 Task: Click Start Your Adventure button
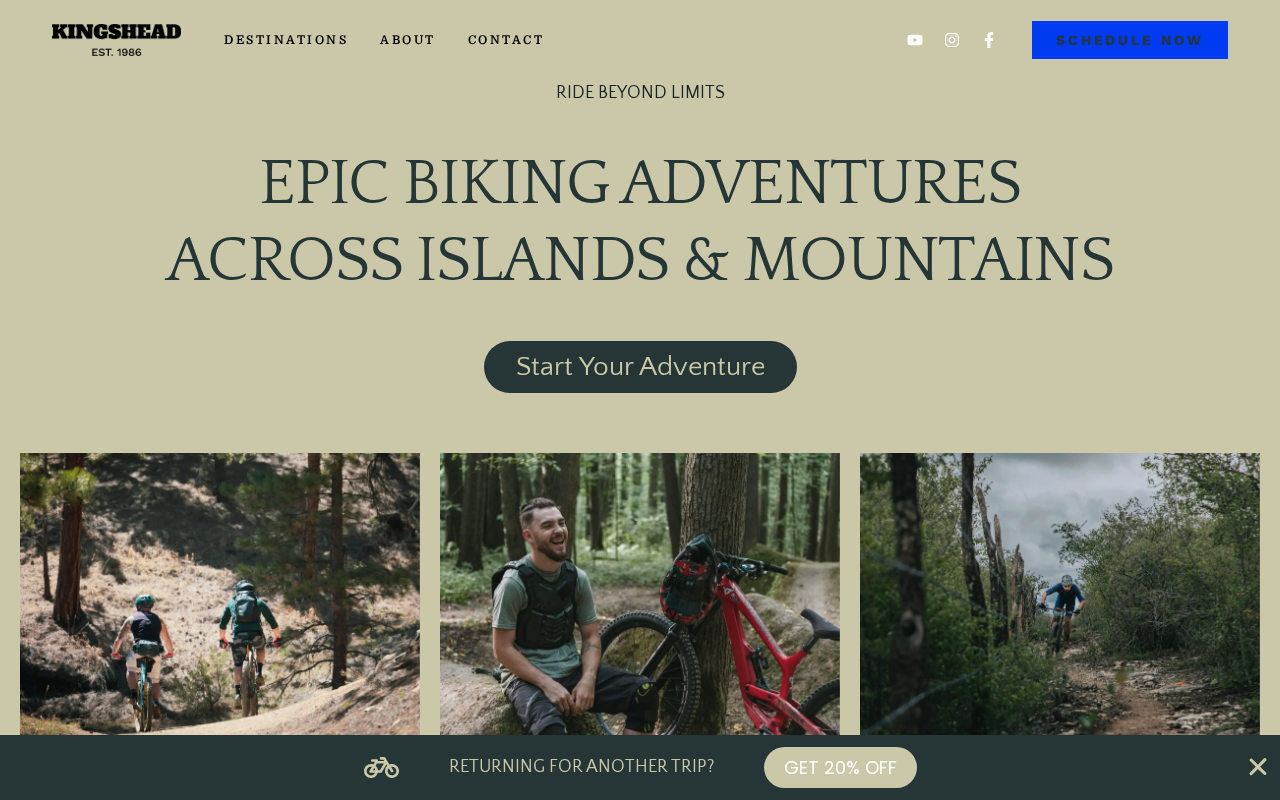pyautogui.click(x=640, y=367)
